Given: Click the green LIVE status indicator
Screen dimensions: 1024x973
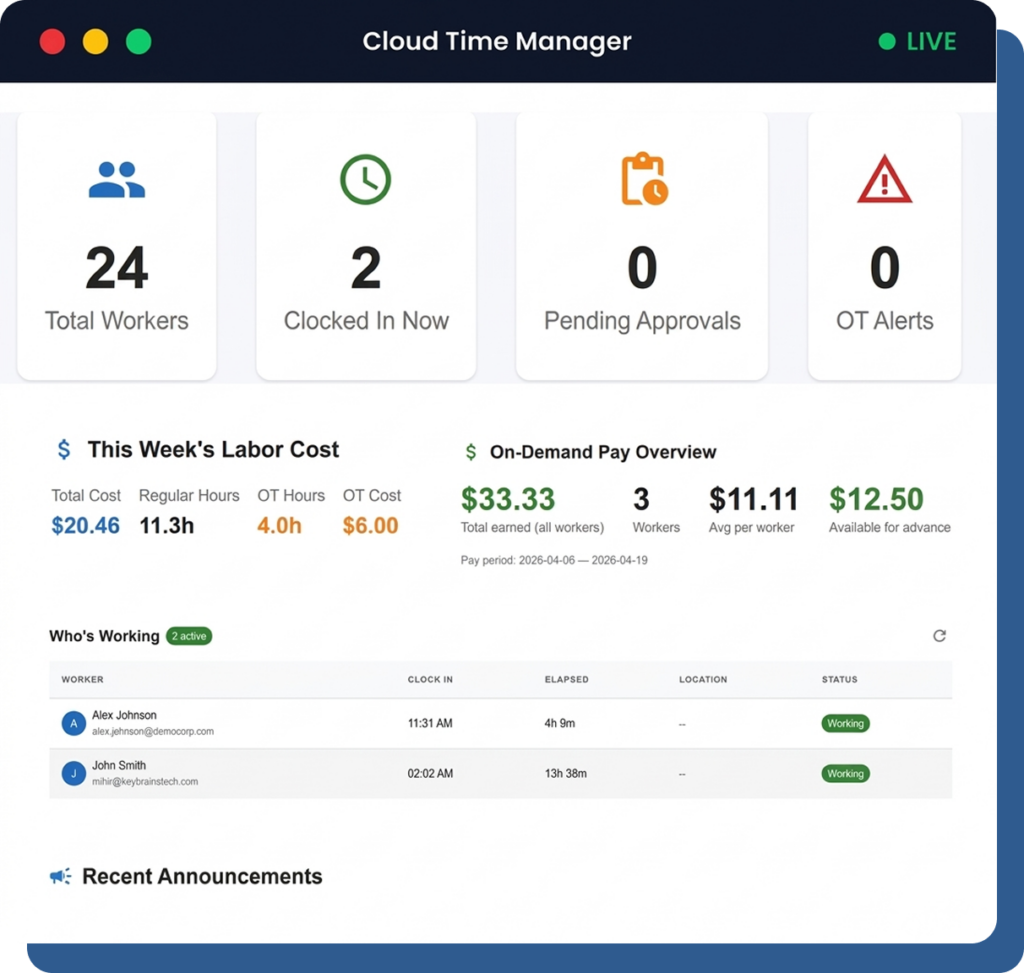Looking at the screenshot, I should pyautogui.click(x=917, y=42).
